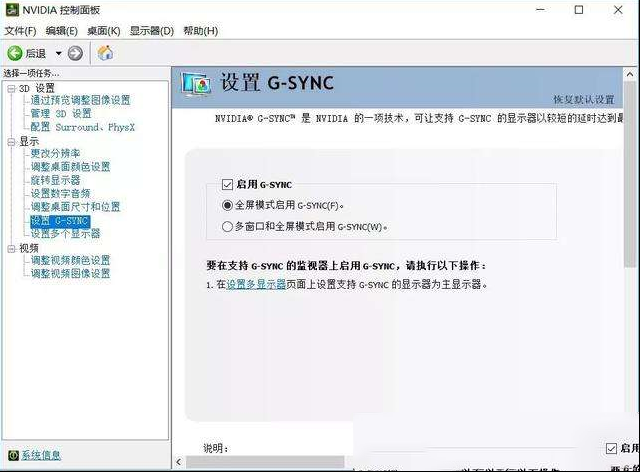The width and height of the screenshot is (640, 472).
Task: Click the 恢复默认设置 link
Action: (584, 100)
